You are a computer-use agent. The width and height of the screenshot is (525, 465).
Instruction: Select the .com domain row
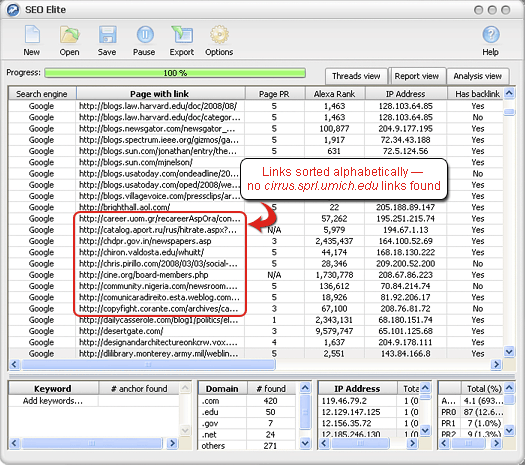247,401
